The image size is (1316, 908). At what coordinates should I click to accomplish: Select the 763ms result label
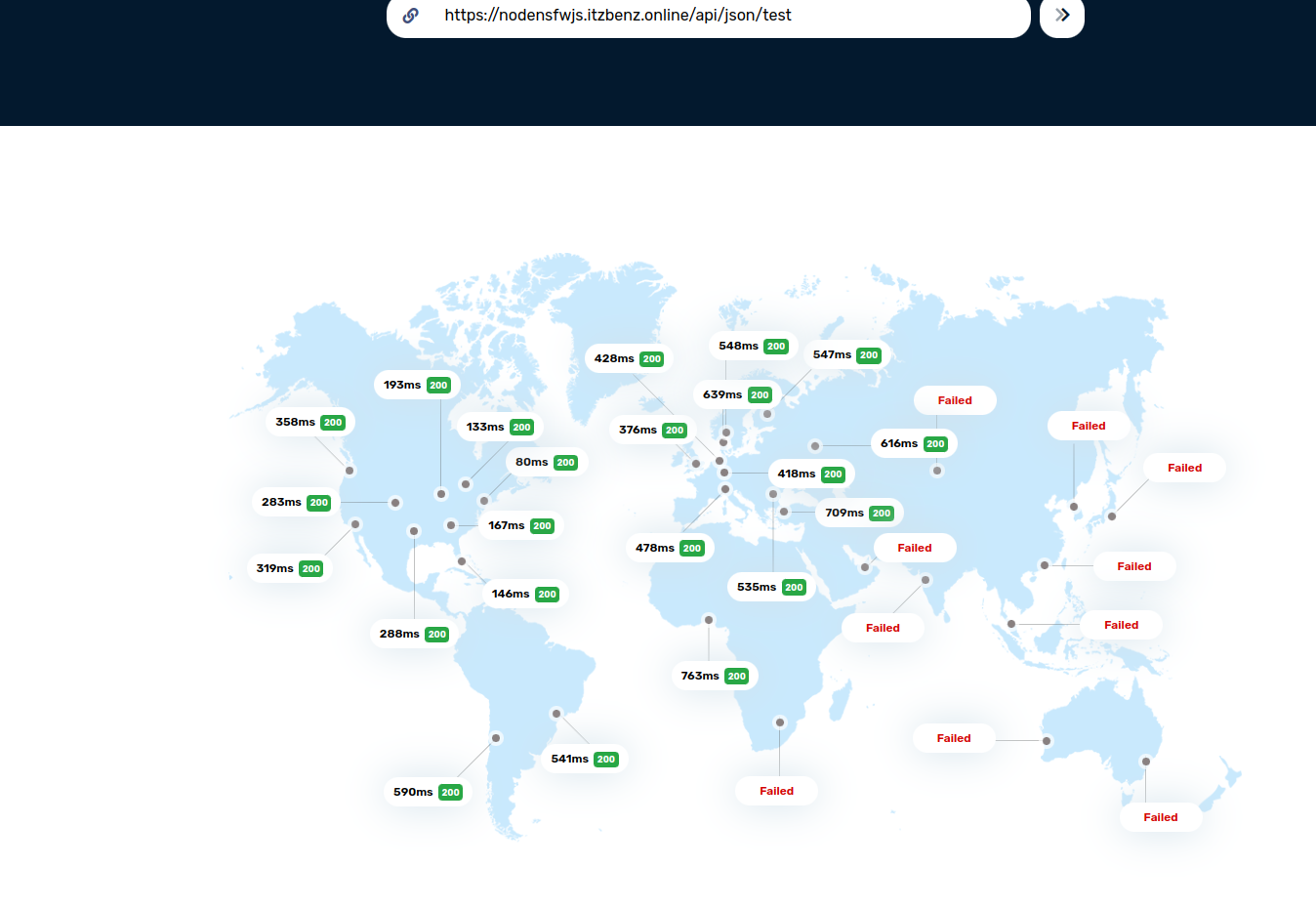click(715, 676)
